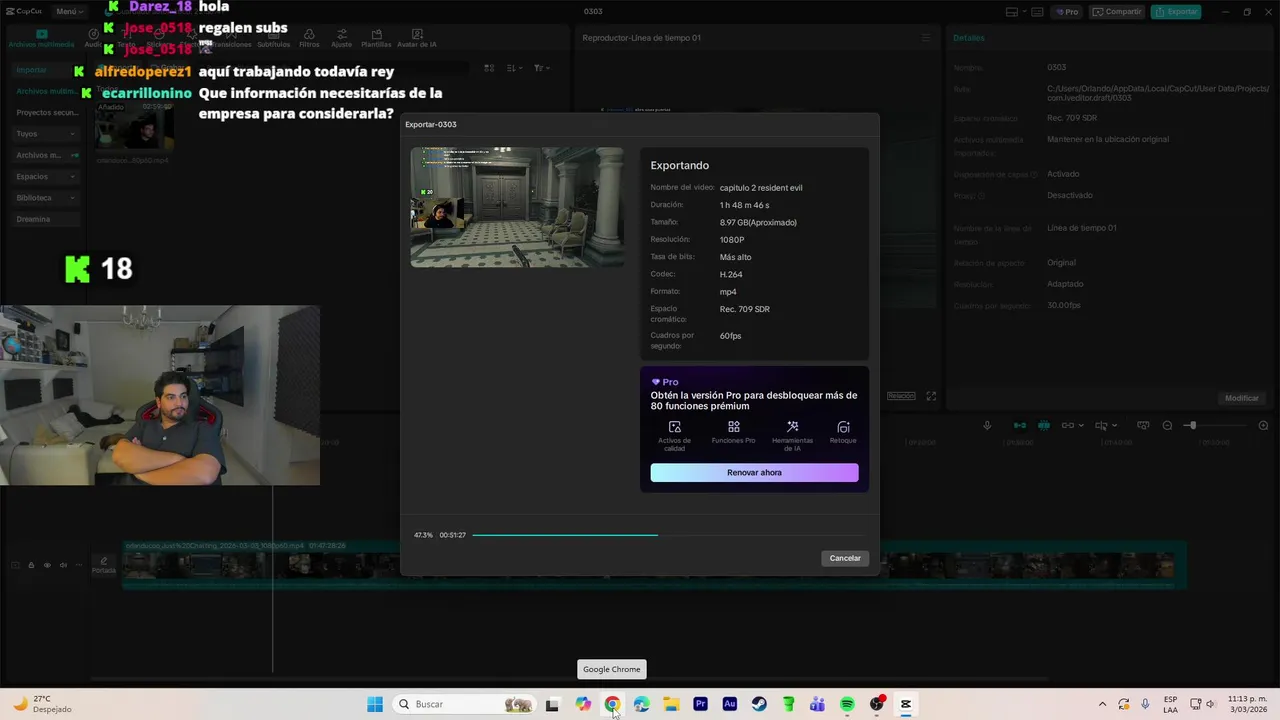Viewport: 1280px width, 720px height.
Task: Hide the main video track
Action: pos(47,565)
